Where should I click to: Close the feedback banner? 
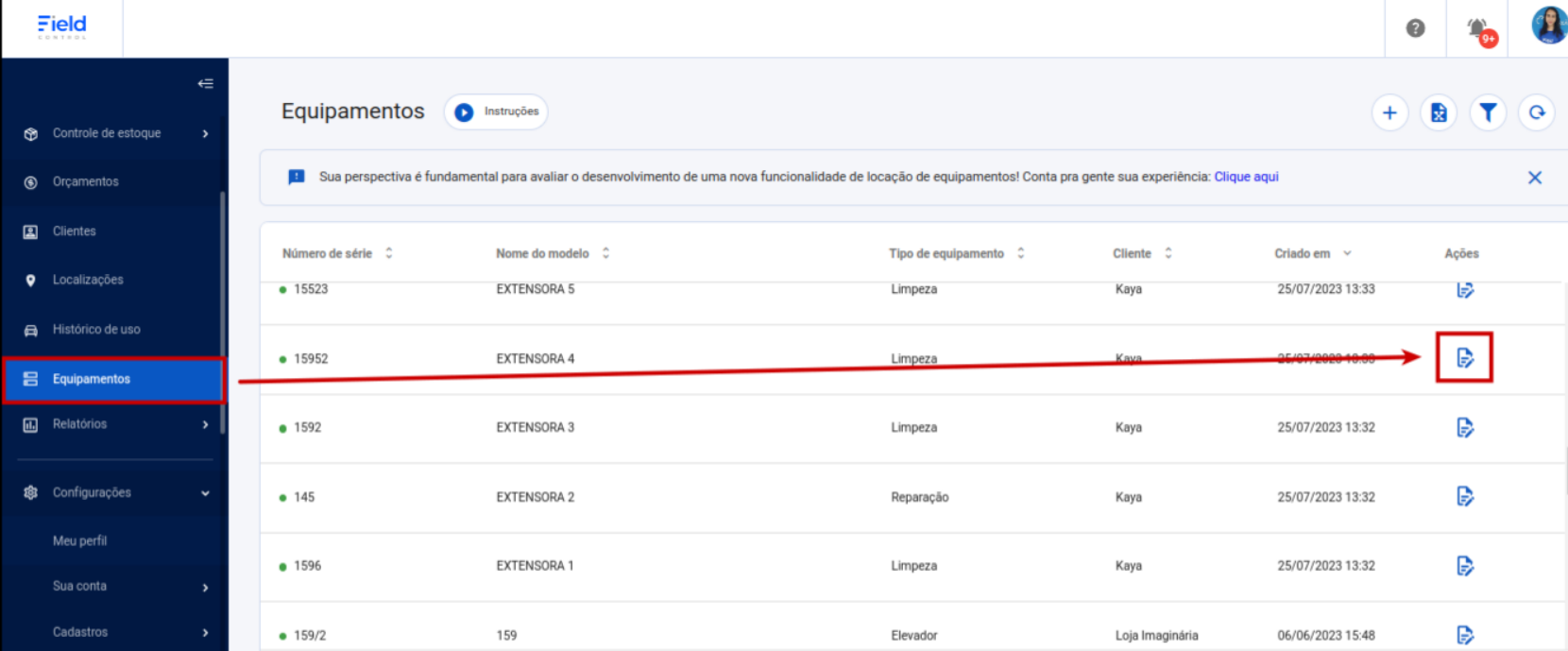tap(1535, 177)
